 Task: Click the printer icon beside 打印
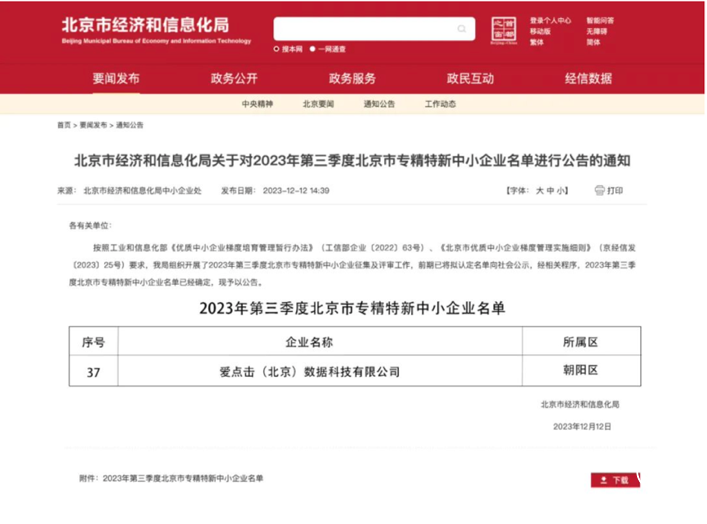click(x=599, y=190)
